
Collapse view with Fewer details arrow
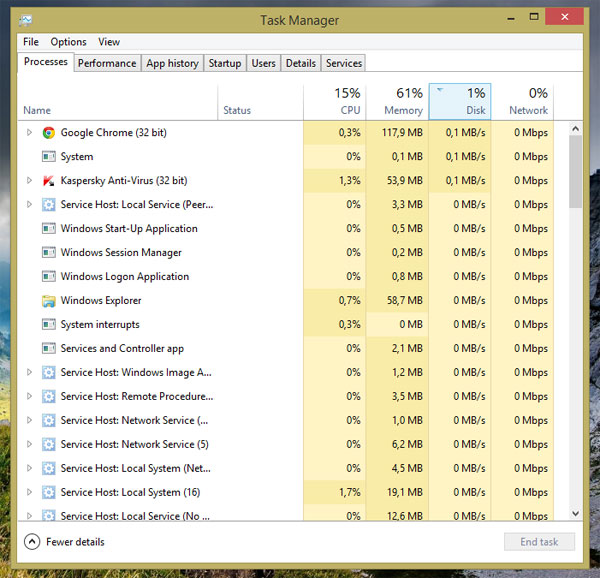point(32,542)
